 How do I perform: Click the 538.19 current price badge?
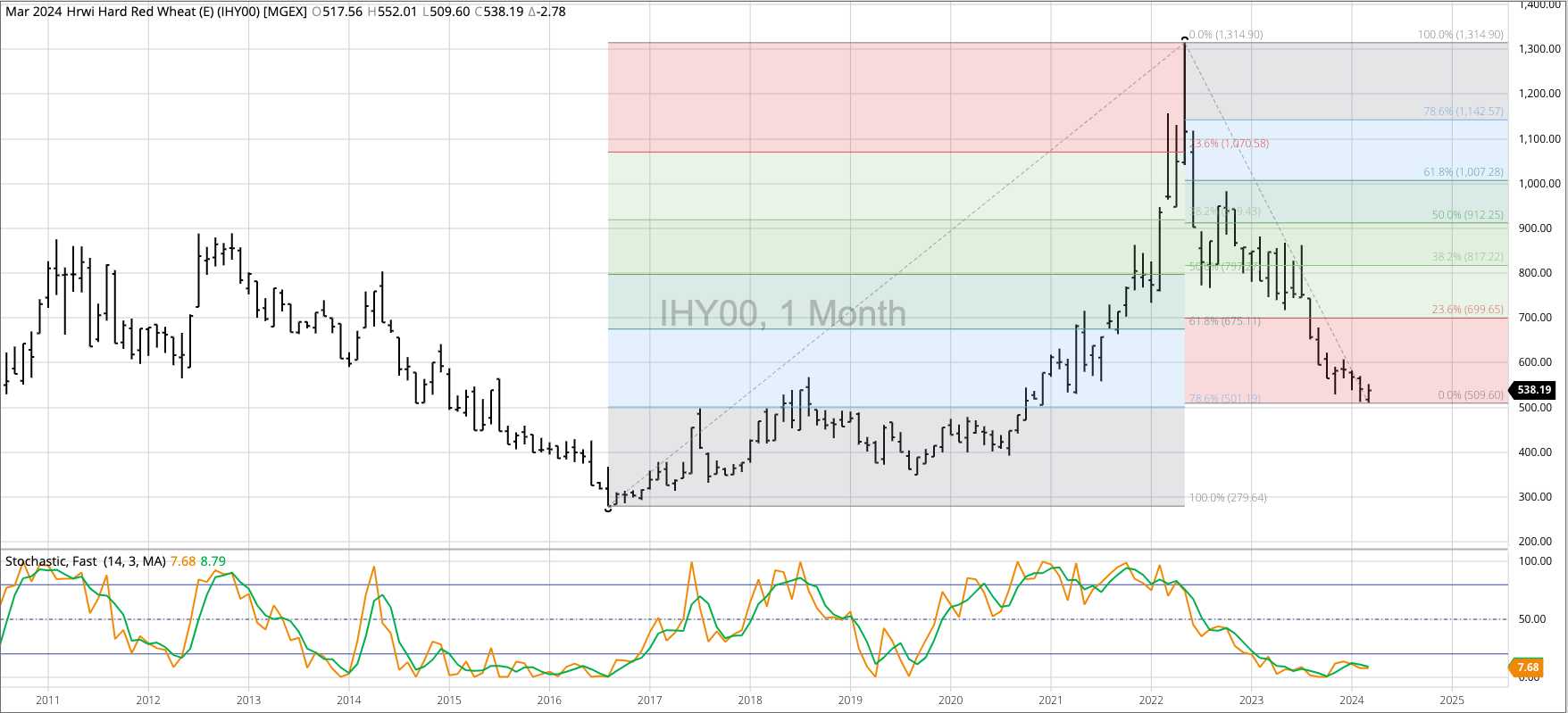(x=1532, y=390)
